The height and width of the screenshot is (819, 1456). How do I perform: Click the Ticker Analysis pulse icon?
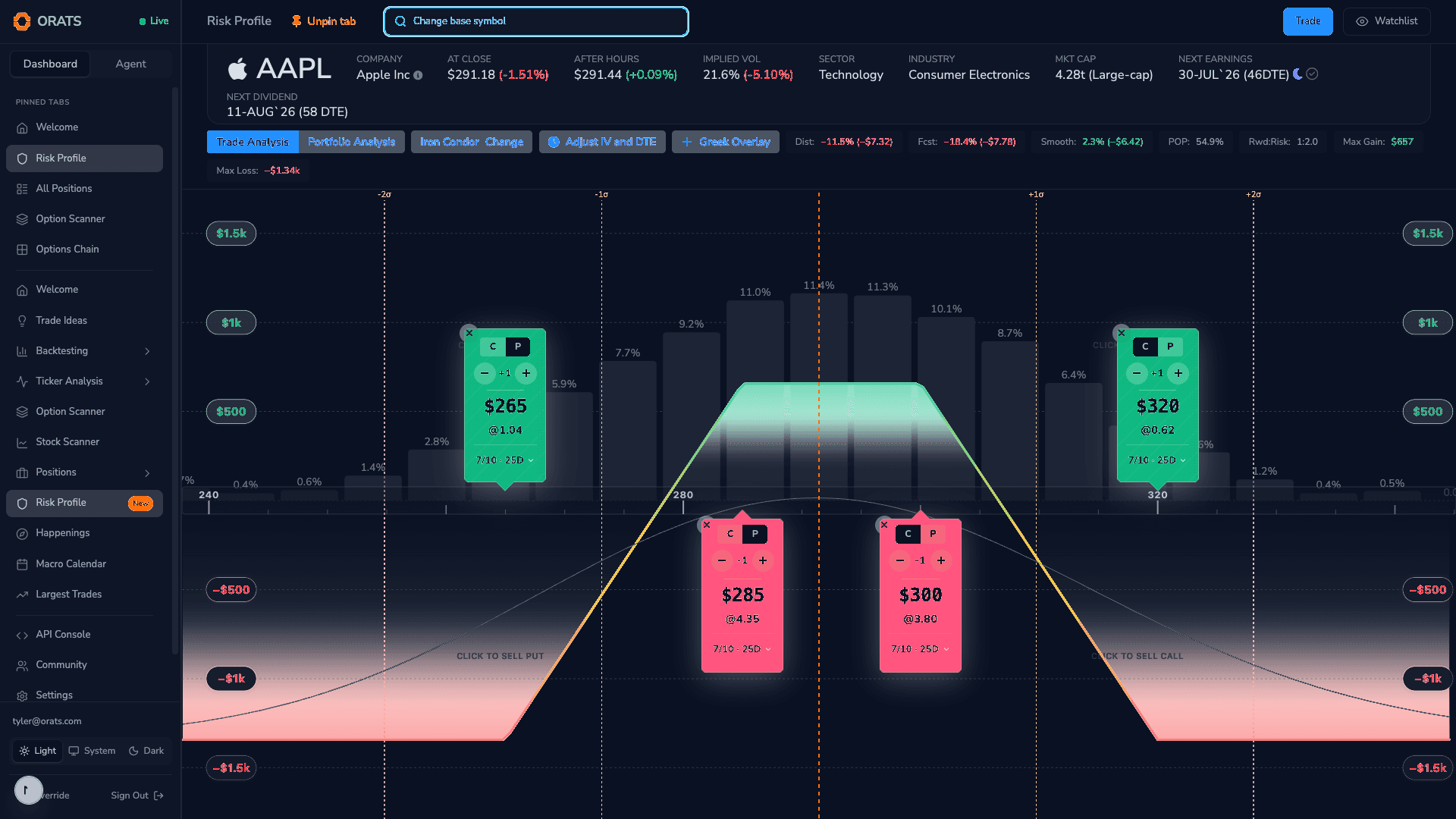point(22,381)
